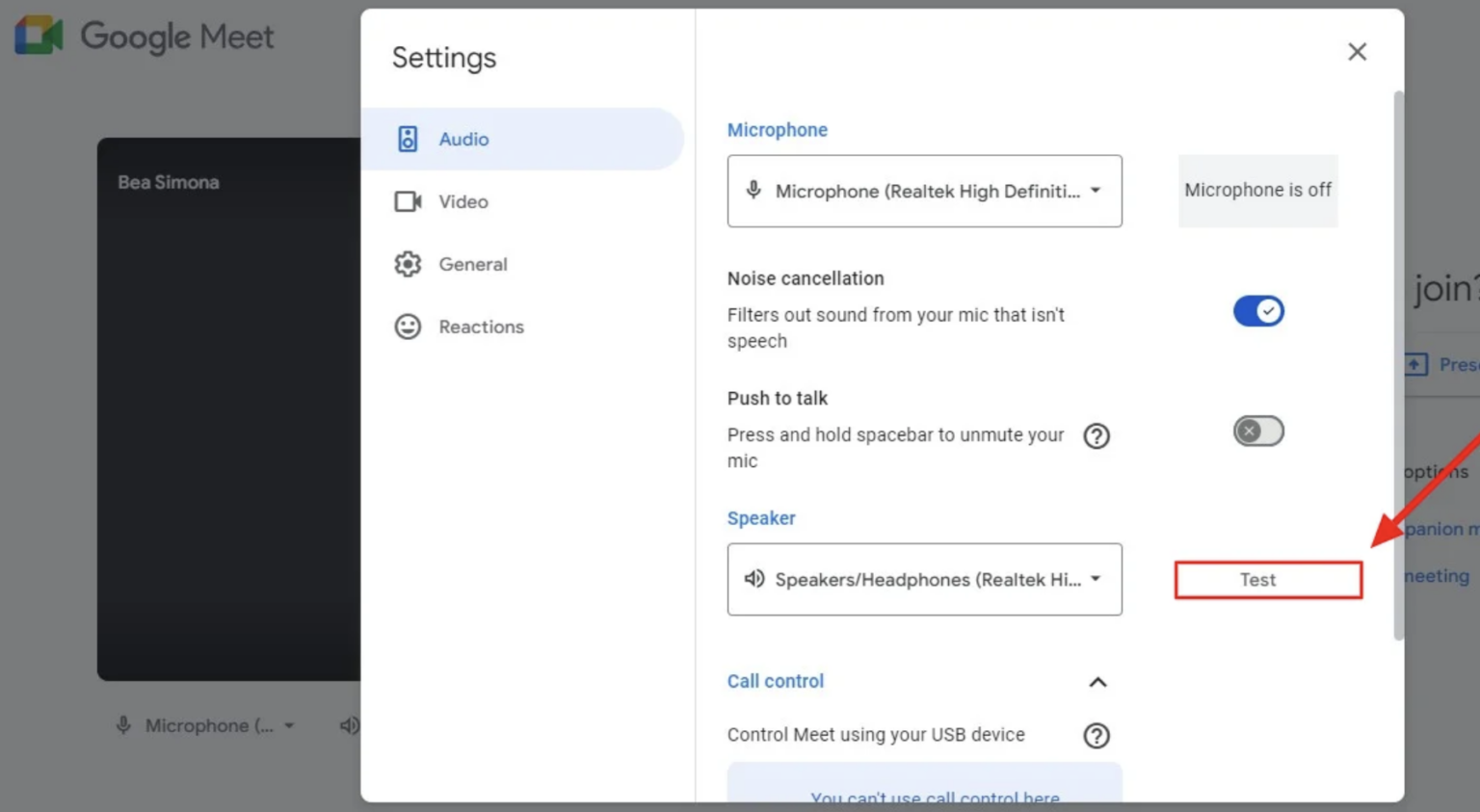Open the Microphone device dropdown
The image size is (1480, 812).
[1095, 191]
